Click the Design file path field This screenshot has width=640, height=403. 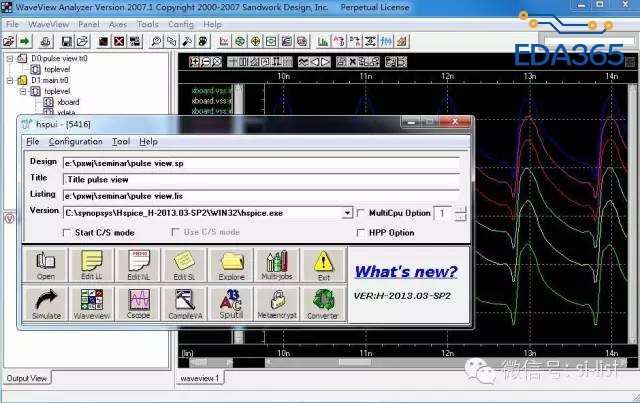(260, 161)
